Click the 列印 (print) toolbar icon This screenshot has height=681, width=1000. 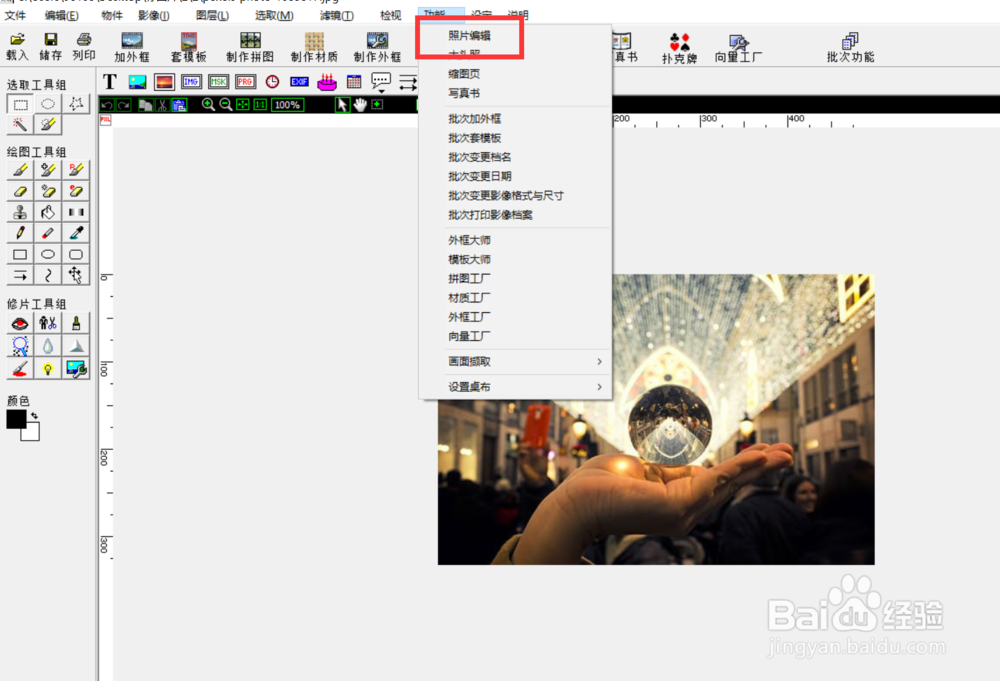click(84, 47)
